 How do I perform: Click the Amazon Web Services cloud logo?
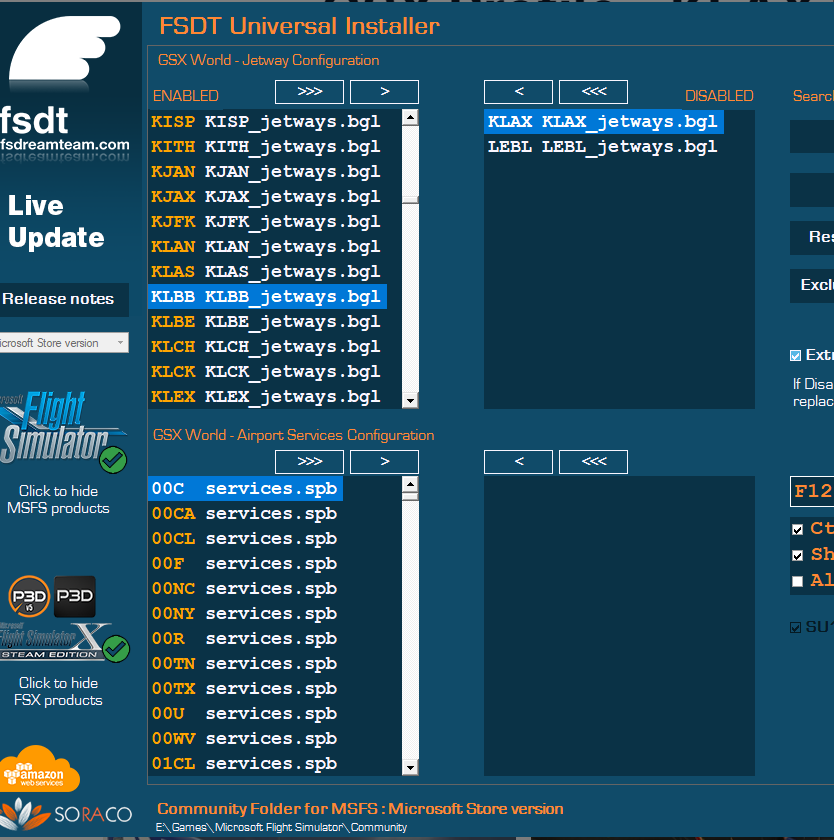pos(40,769)
